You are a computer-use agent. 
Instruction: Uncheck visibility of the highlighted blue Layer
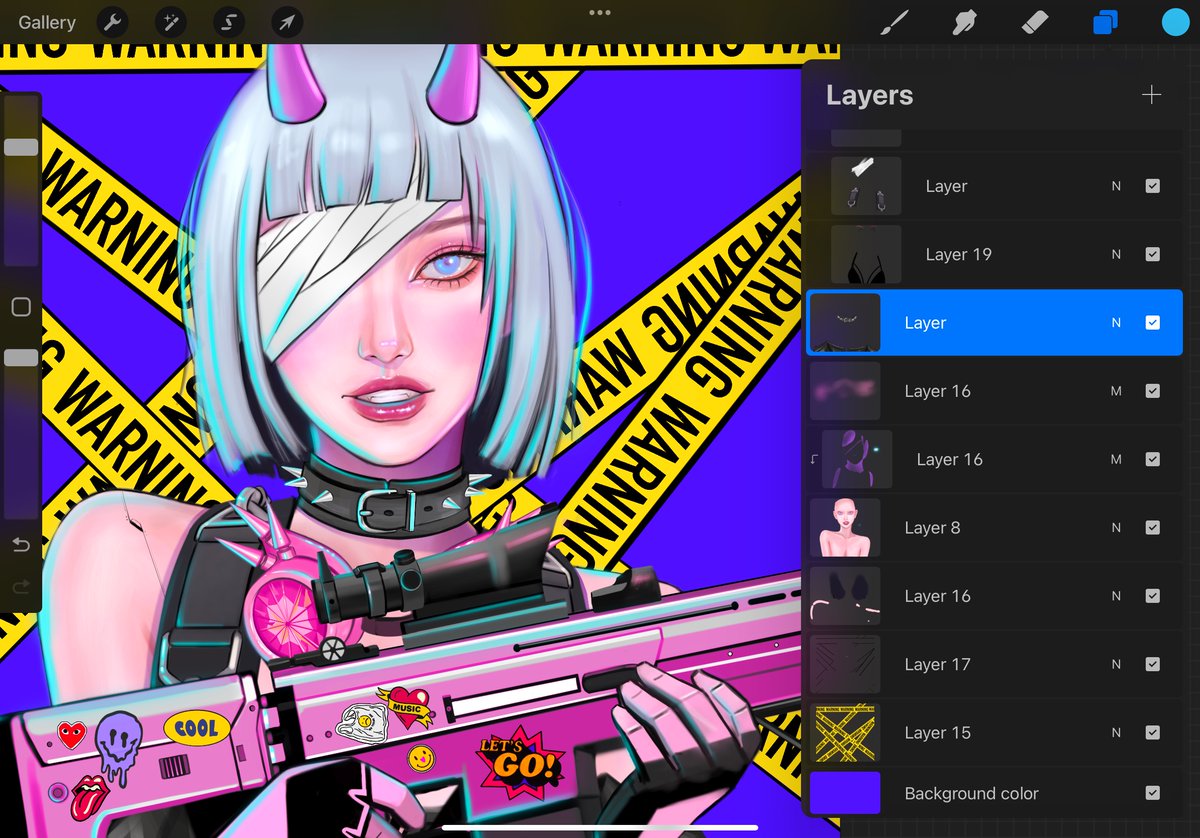1153,323
